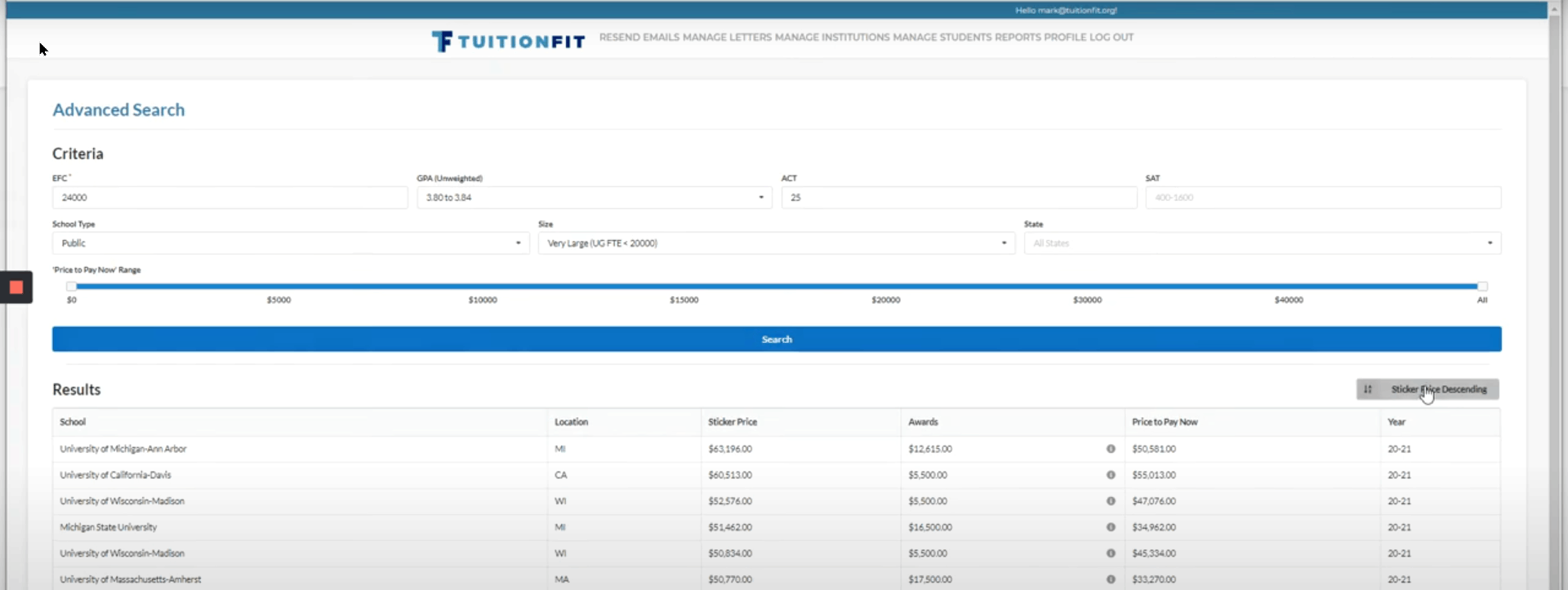Open the Size dropdown
Viewport: 1568px width, 590px height.
[x=777, y=243]
